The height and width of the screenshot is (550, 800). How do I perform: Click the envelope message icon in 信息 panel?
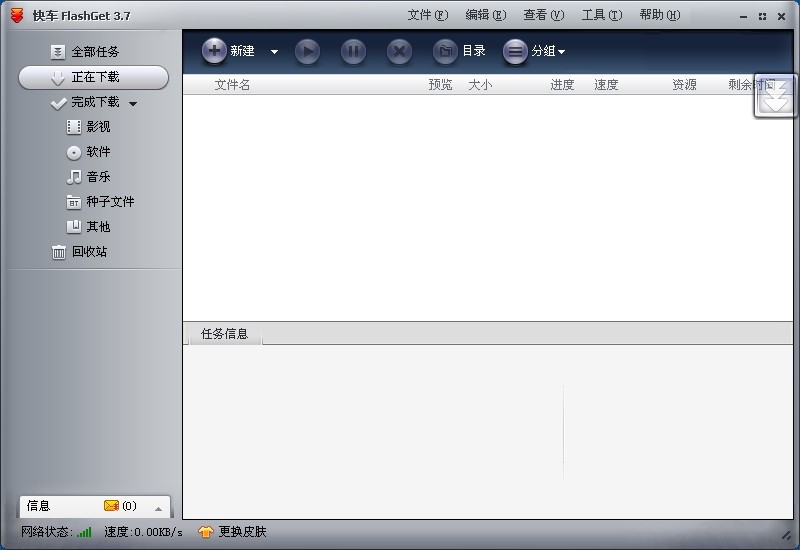pyautogui.click(x=111, y=506)
